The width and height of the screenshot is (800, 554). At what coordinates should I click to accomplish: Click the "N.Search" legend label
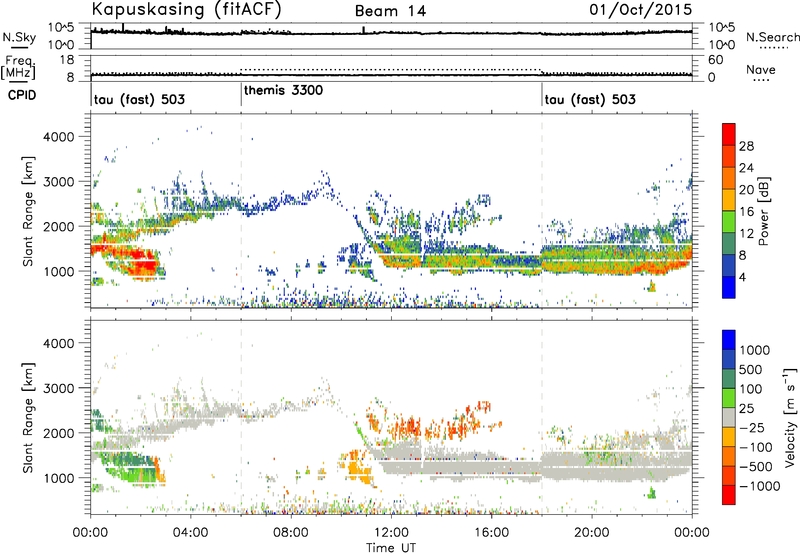(772, 37)
